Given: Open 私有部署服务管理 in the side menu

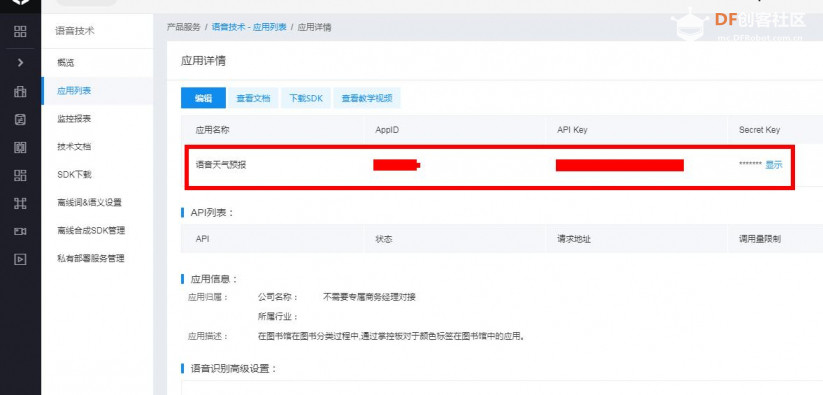Looking at the screenshot, I should (x=91, y=259).
